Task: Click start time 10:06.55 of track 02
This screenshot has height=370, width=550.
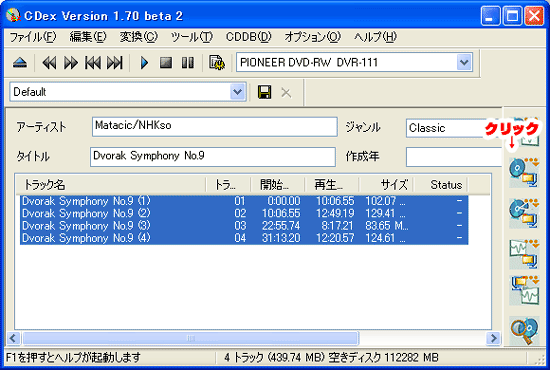Action: pos(281,214)
